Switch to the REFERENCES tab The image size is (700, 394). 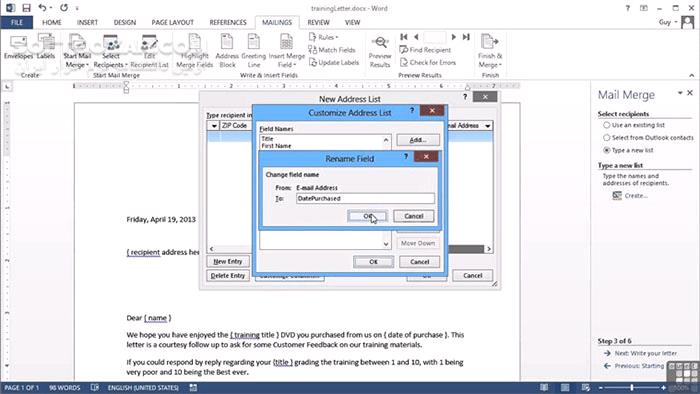pyautogui.click(x=228, y=22)
